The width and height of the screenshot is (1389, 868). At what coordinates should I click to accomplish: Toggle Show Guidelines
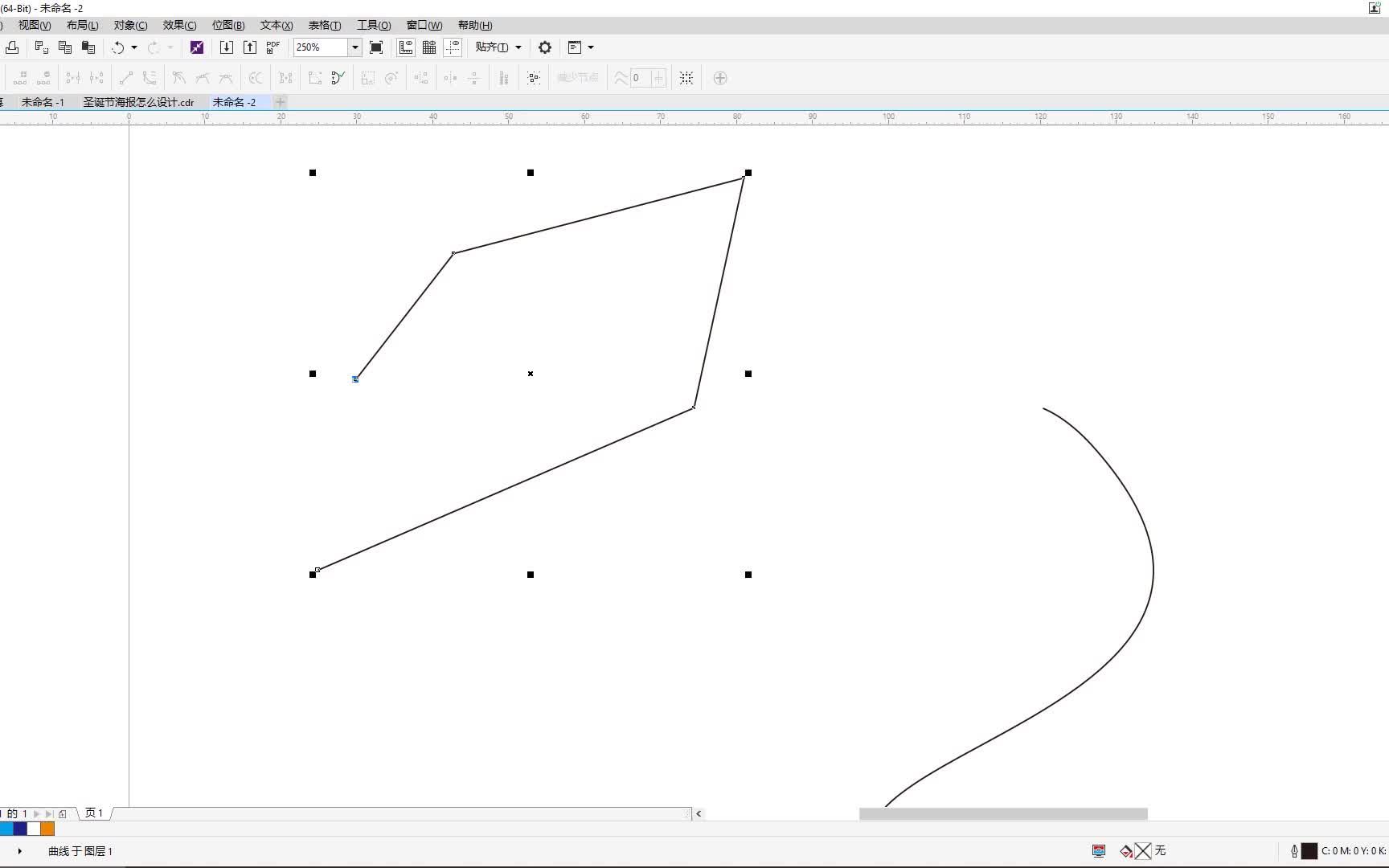click(453, 47)
